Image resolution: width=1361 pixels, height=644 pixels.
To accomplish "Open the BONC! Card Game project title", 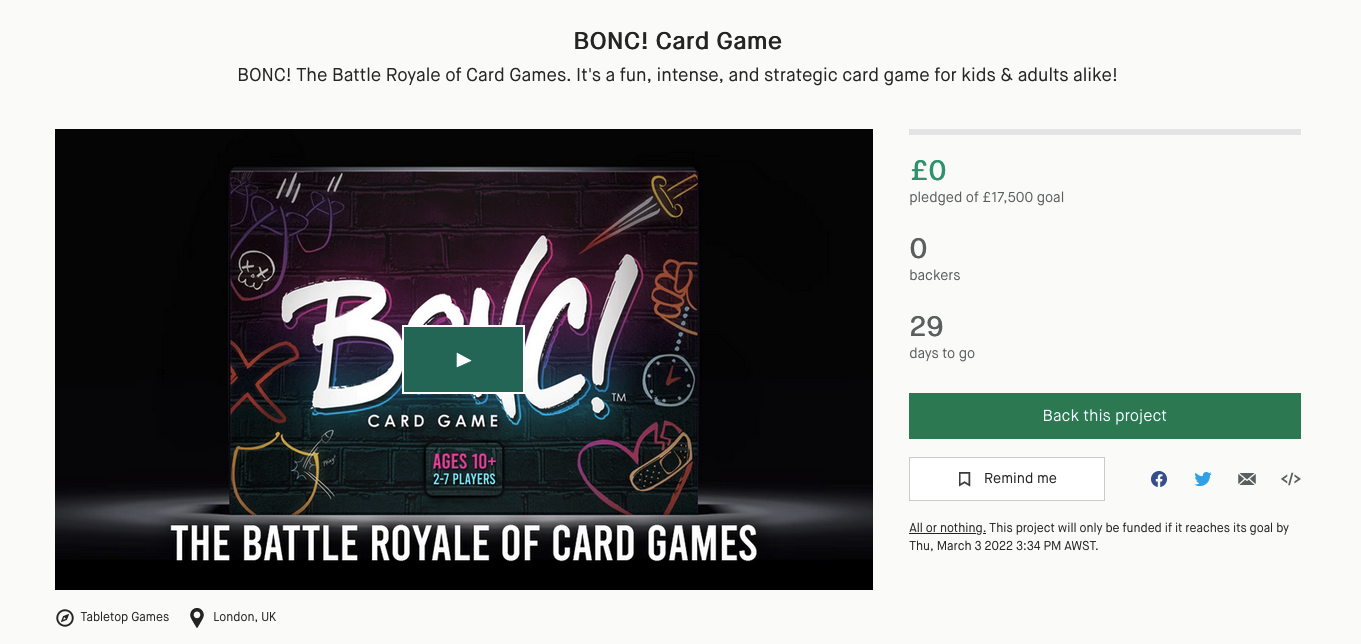I will (x=676, y=41).
